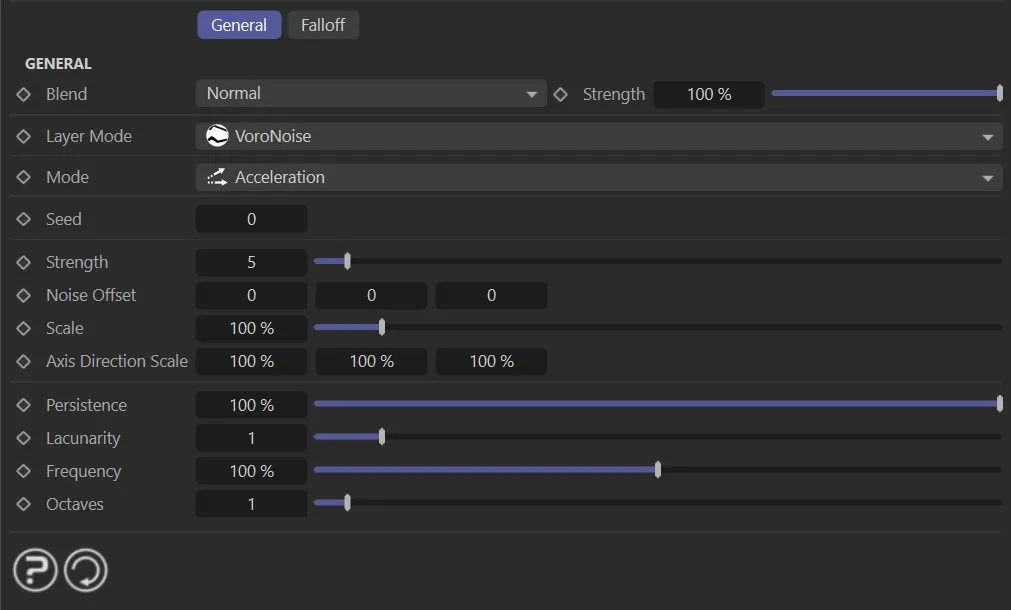Switch to the Falloff tab
Screen dimensions: 1011x610
pos(323,25)
